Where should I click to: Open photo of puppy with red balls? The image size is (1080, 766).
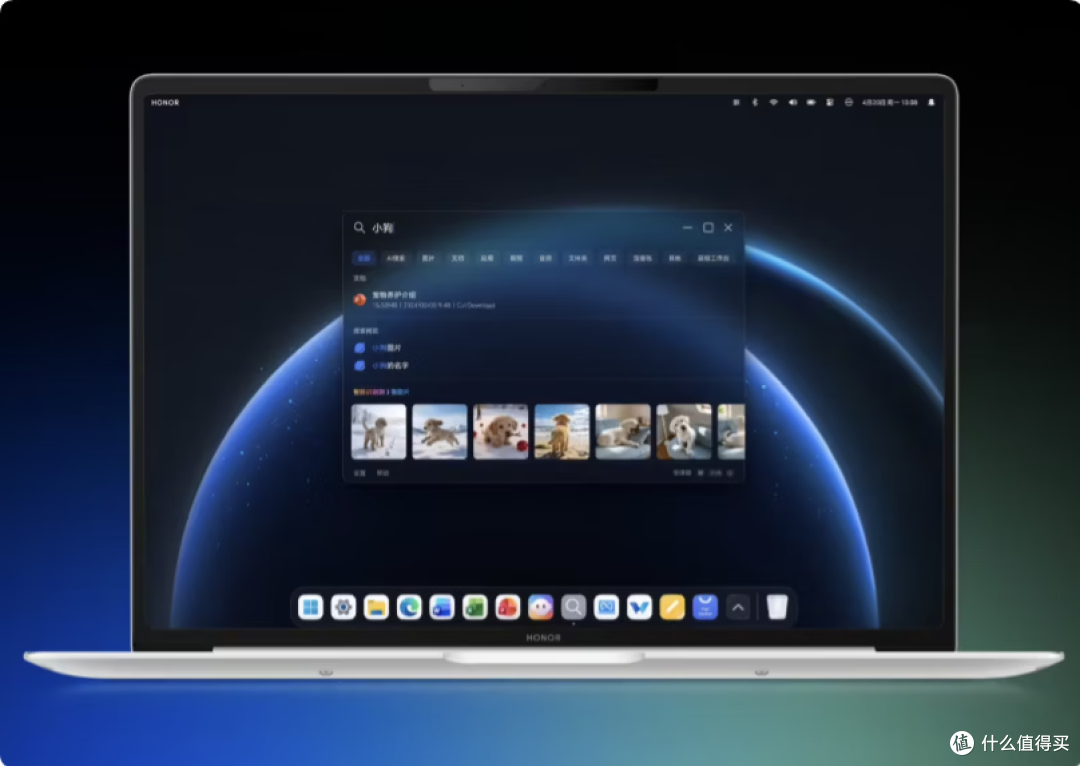coord(501,431)
